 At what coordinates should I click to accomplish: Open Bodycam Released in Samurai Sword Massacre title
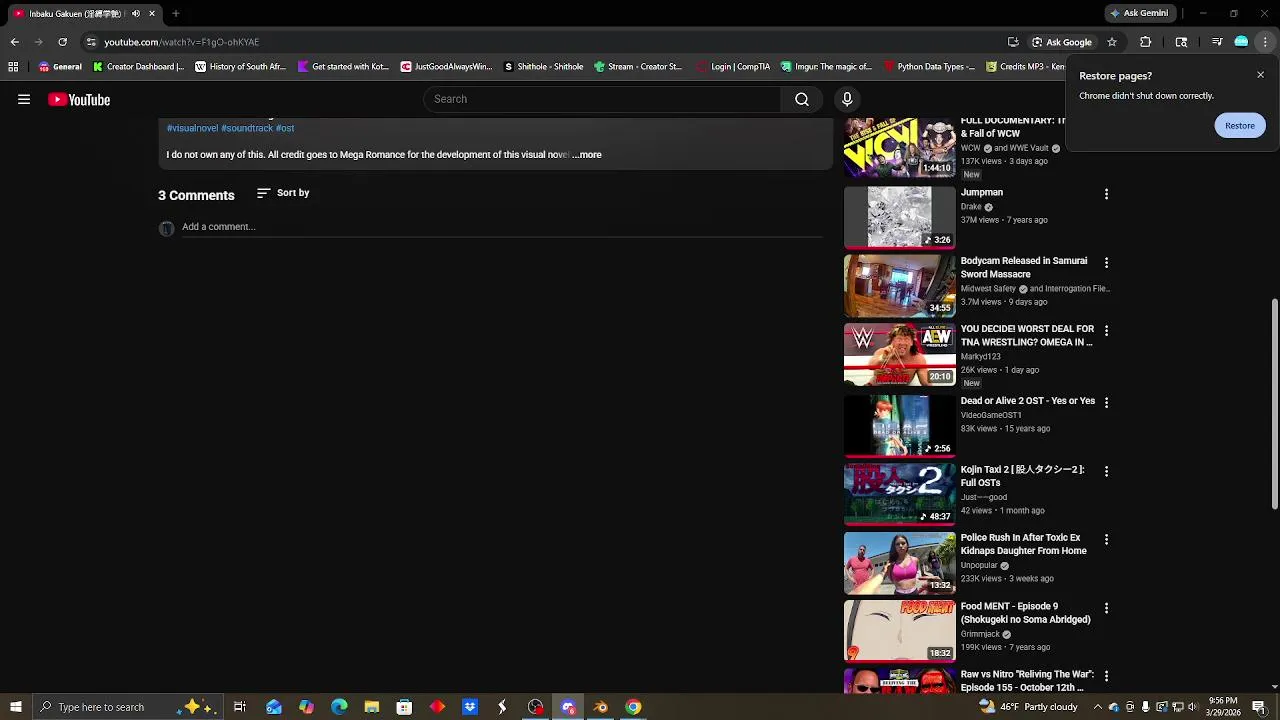pyautogui.click(x=1024, y=267)
